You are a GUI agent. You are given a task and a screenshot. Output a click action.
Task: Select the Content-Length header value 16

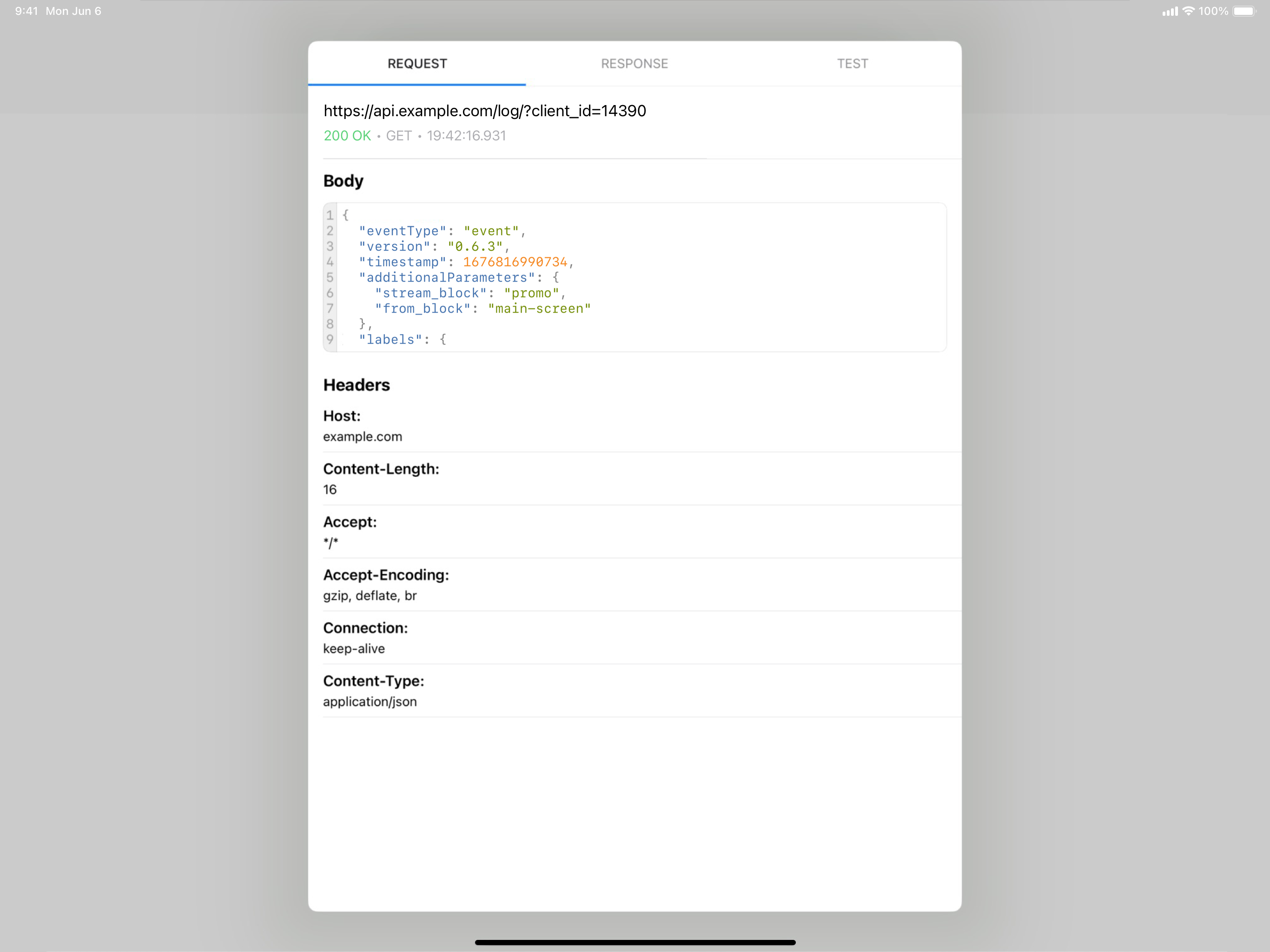pyautogui.click(x=330, y=490)
